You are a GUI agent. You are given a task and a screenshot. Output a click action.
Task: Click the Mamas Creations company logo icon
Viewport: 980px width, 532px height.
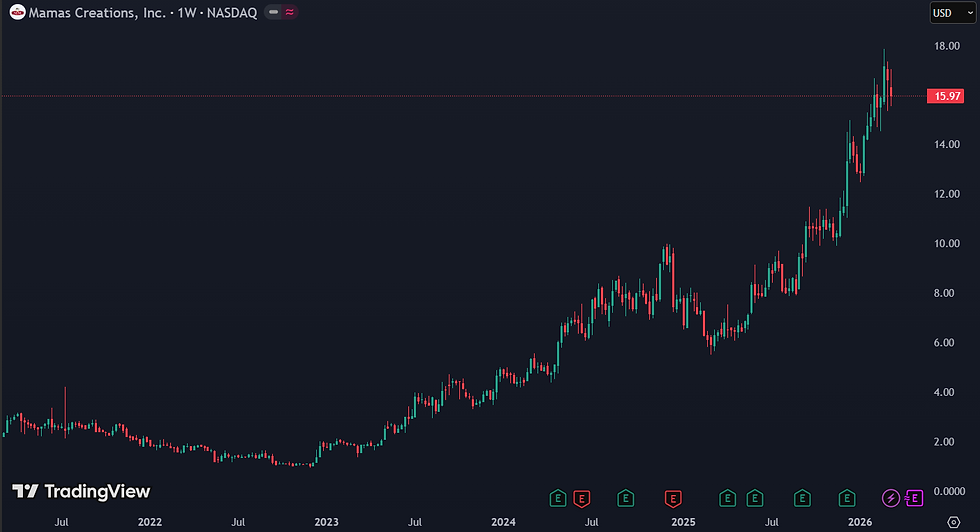(x=18, y=12)
